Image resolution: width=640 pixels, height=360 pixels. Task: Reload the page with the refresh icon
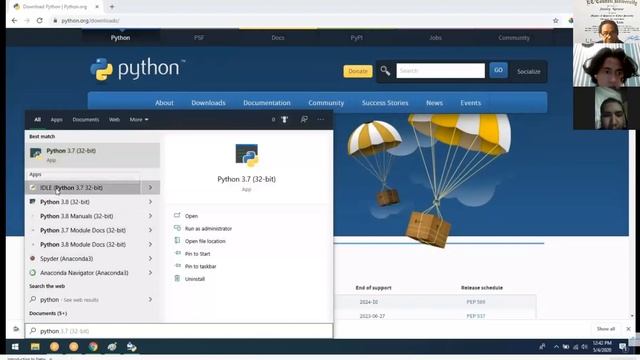pos(40,20)
